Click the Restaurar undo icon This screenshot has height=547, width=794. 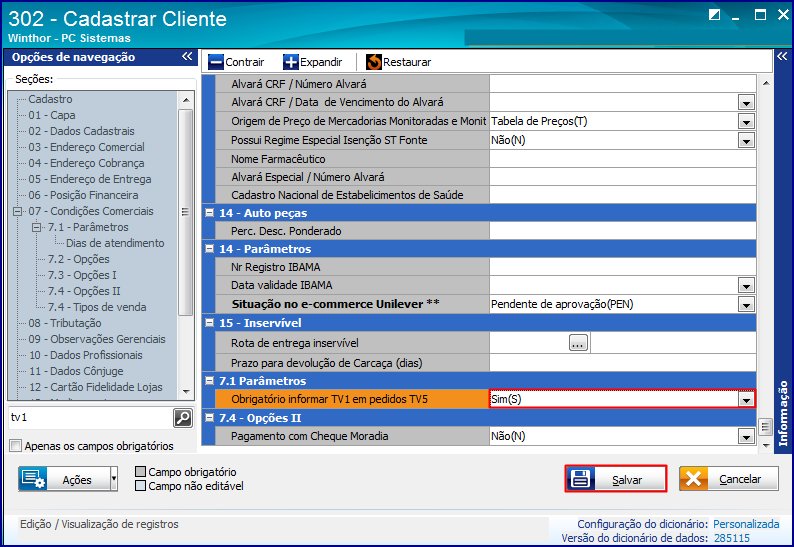coord(374,62)
